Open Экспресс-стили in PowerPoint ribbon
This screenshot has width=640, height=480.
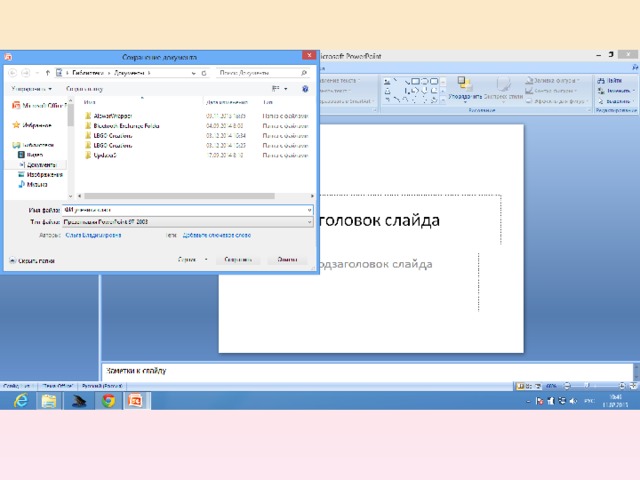503,90
